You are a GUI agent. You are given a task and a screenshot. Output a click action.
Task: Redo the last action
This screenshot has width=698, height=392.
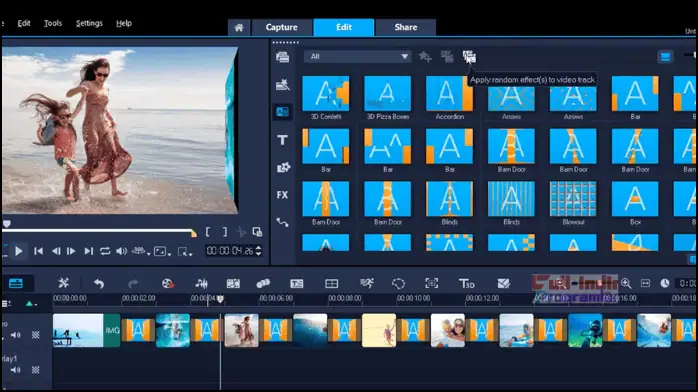tap(133, 283)
